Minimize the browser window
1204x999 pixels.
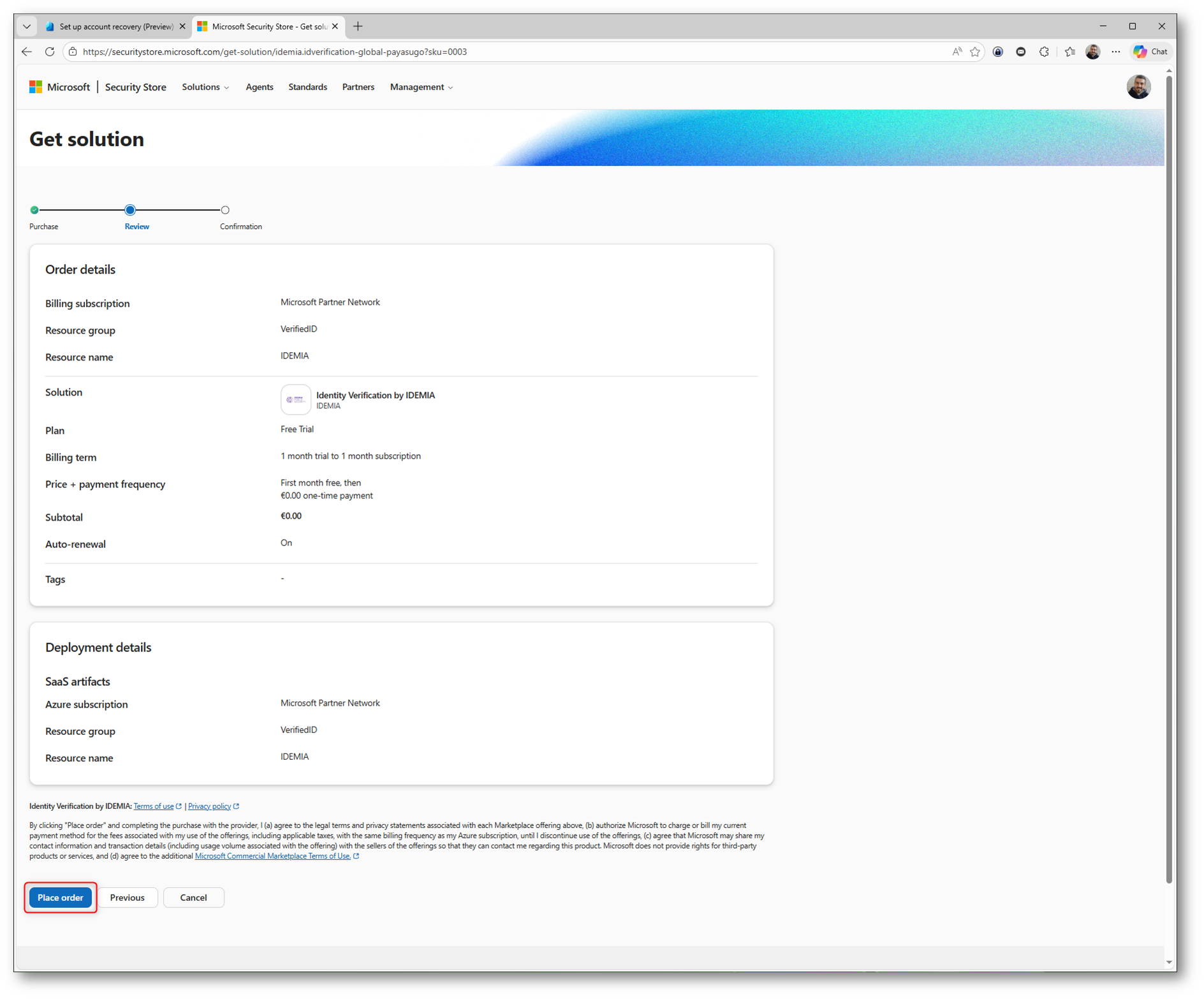pos(1103,26)
